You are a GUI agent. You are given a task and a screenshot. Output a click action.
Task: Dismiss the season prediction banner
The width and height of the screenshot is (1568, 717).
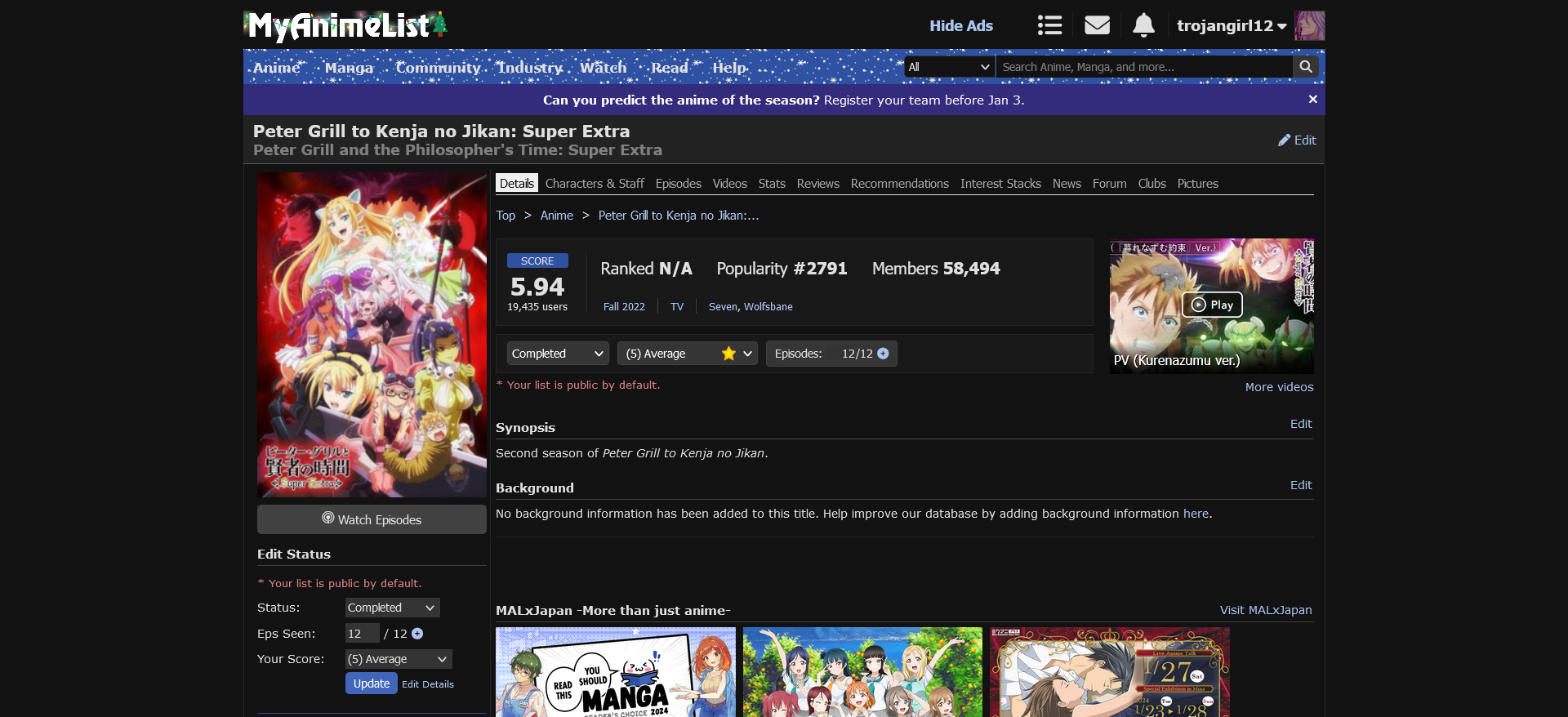pos(1312,100)
